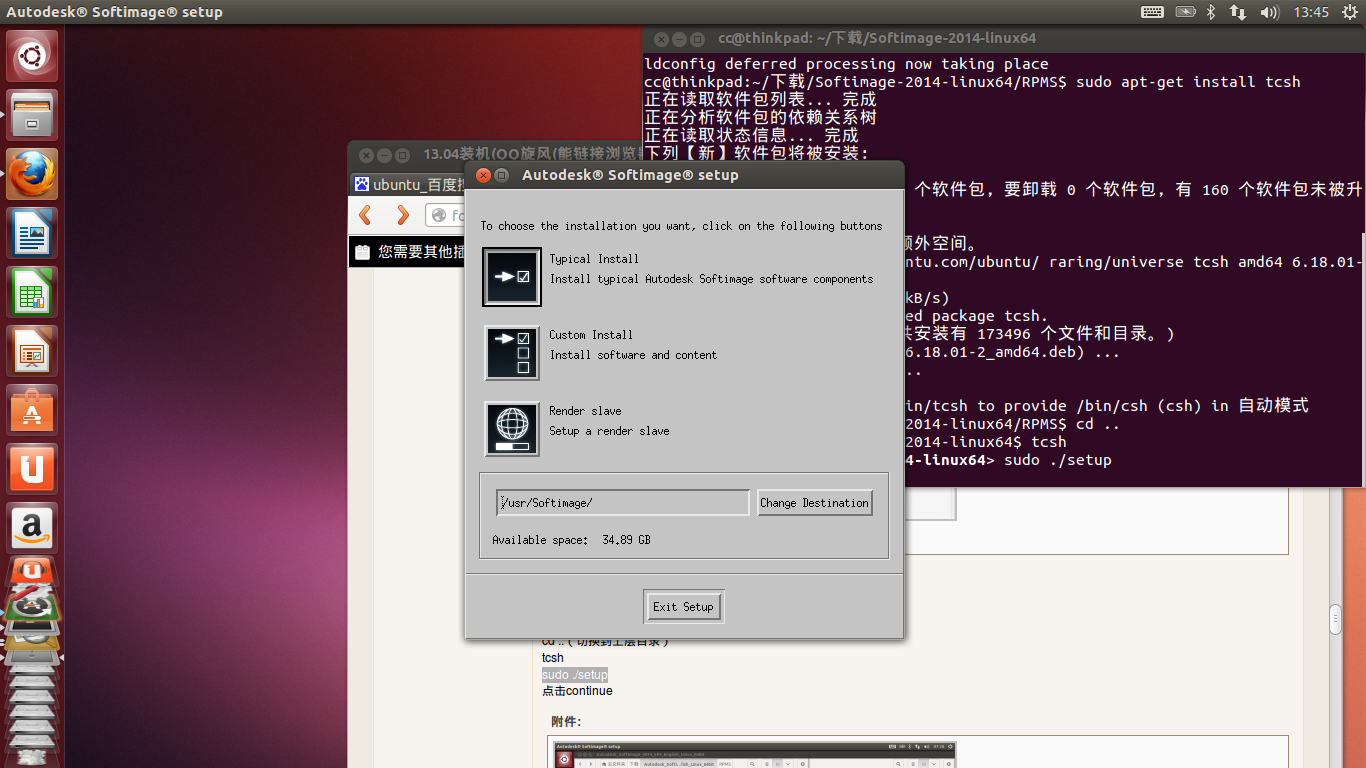Click the "点击continue" text on the webpage
The height and width of the screenshot is (768, 1366).
pyautogui.click(x=577, y=691)
